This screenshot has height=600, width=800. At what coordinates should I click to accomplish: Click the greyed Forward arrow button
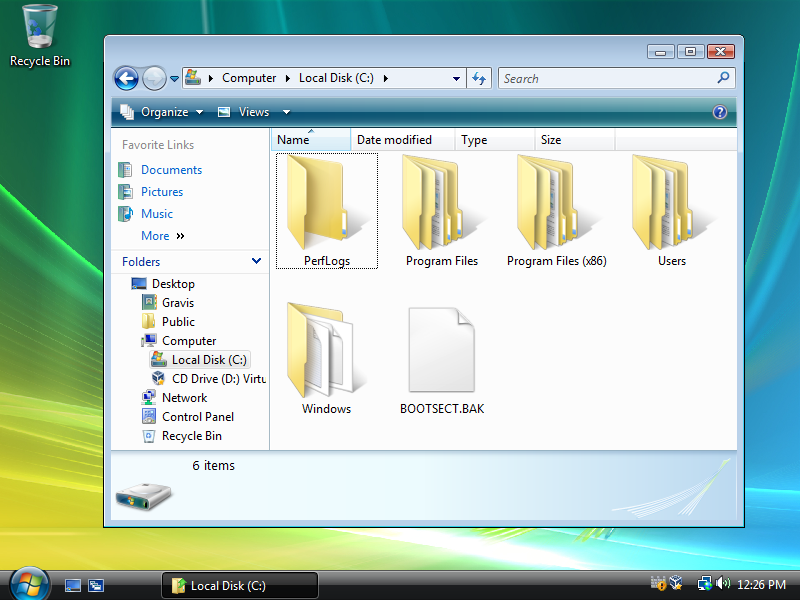154,79
